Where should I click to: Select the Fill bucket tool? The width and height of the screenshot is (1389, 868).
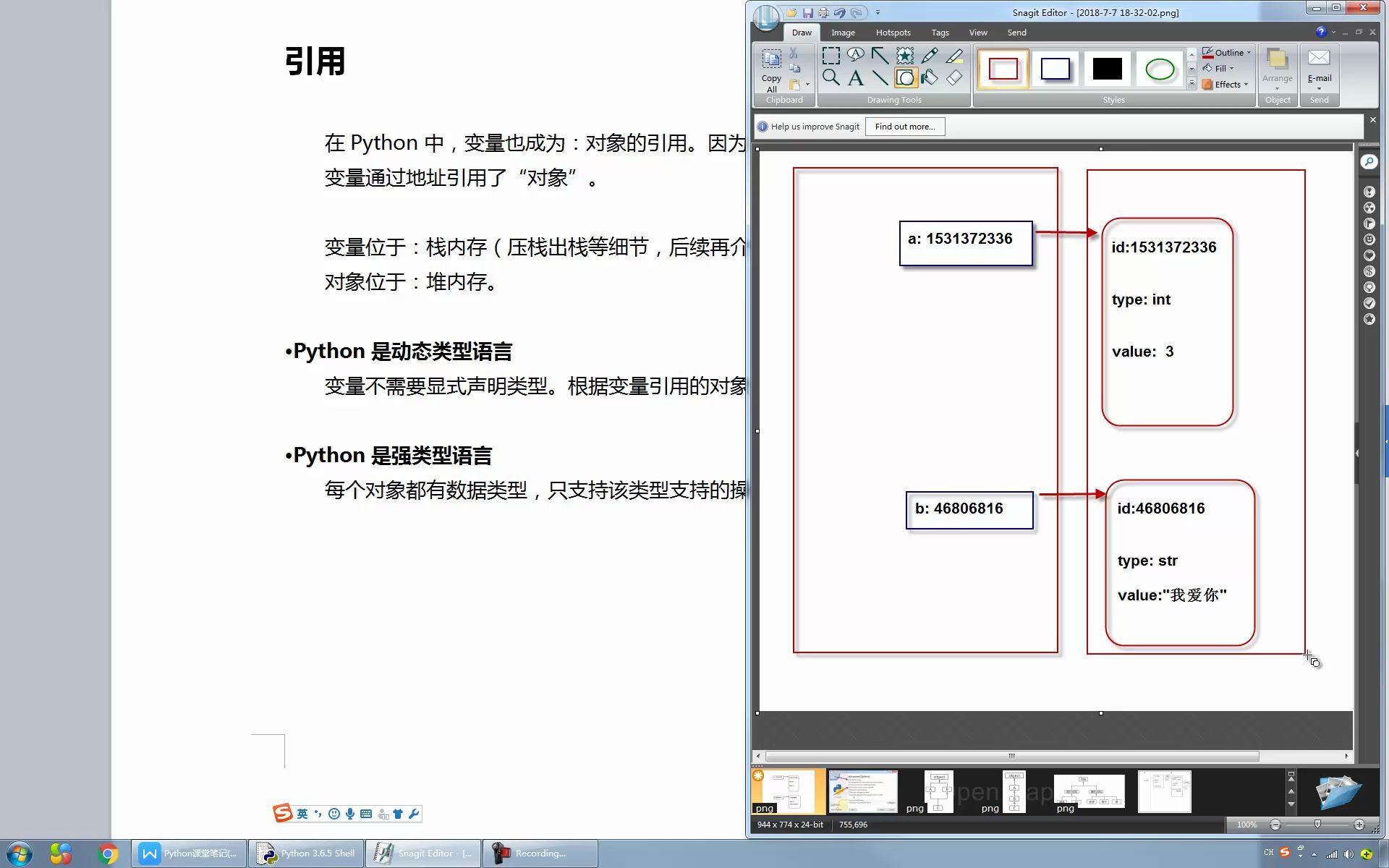930,78
